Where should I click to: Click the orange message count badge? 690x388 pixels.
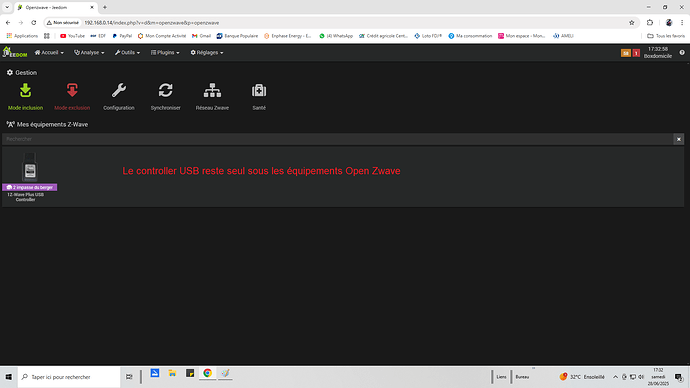pos(626,53)
